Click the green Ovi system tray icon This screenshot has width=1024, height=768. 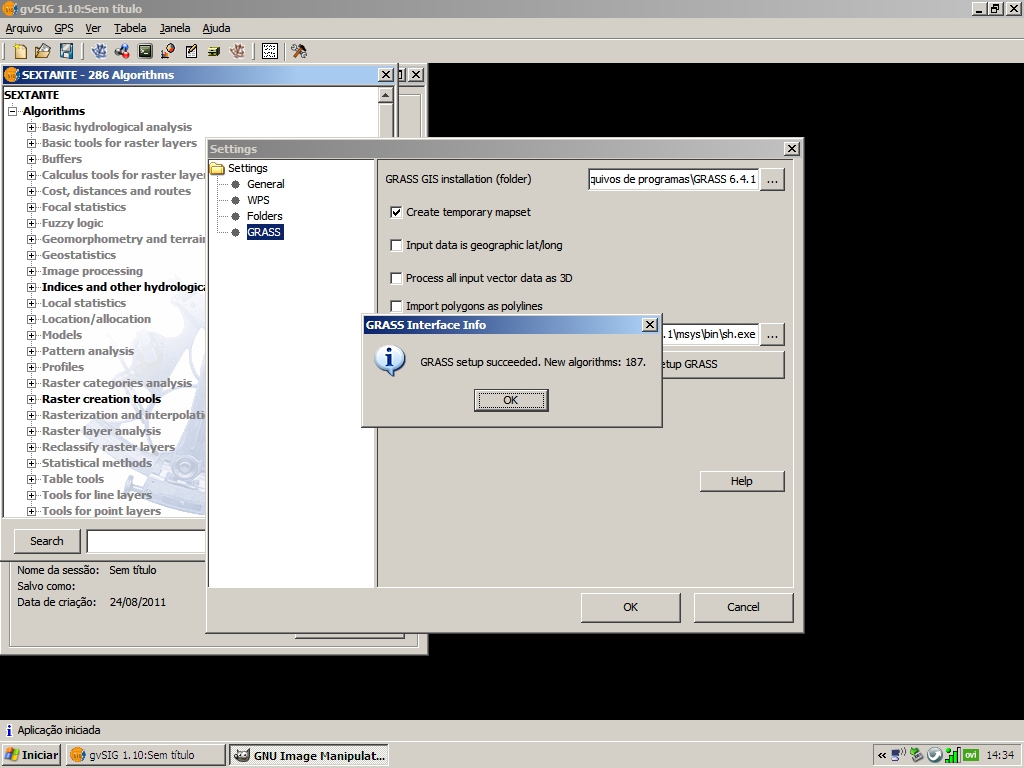click(970, 755)
